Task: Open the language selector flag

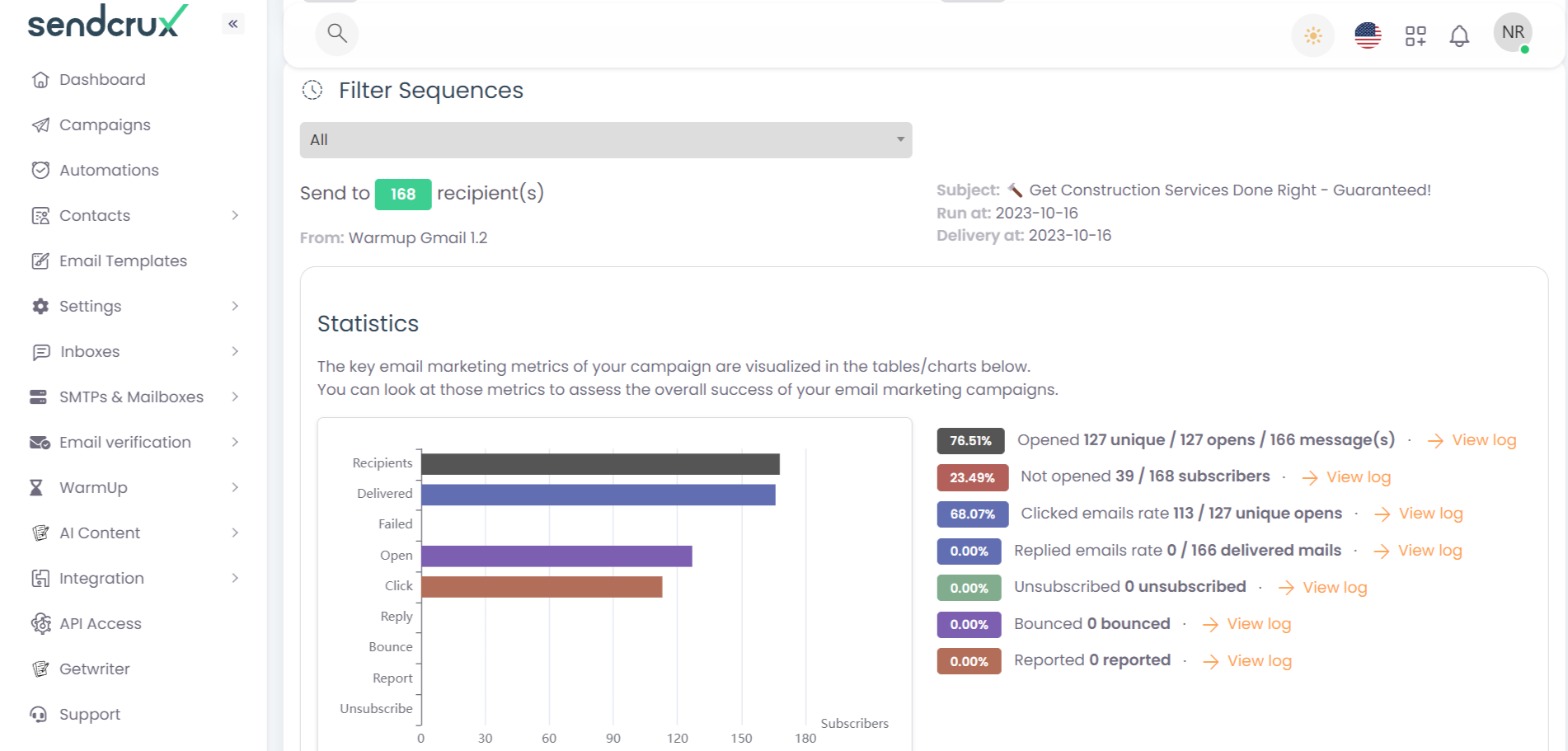Action: [1367, 34]
